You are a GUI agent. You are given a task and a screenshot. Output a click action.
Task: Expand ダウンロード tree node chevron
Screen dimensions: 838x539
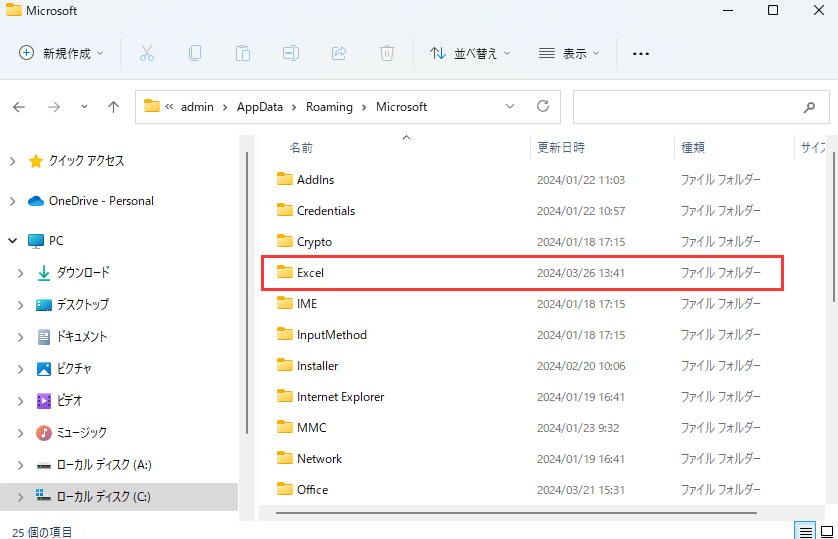coord(20,273)
